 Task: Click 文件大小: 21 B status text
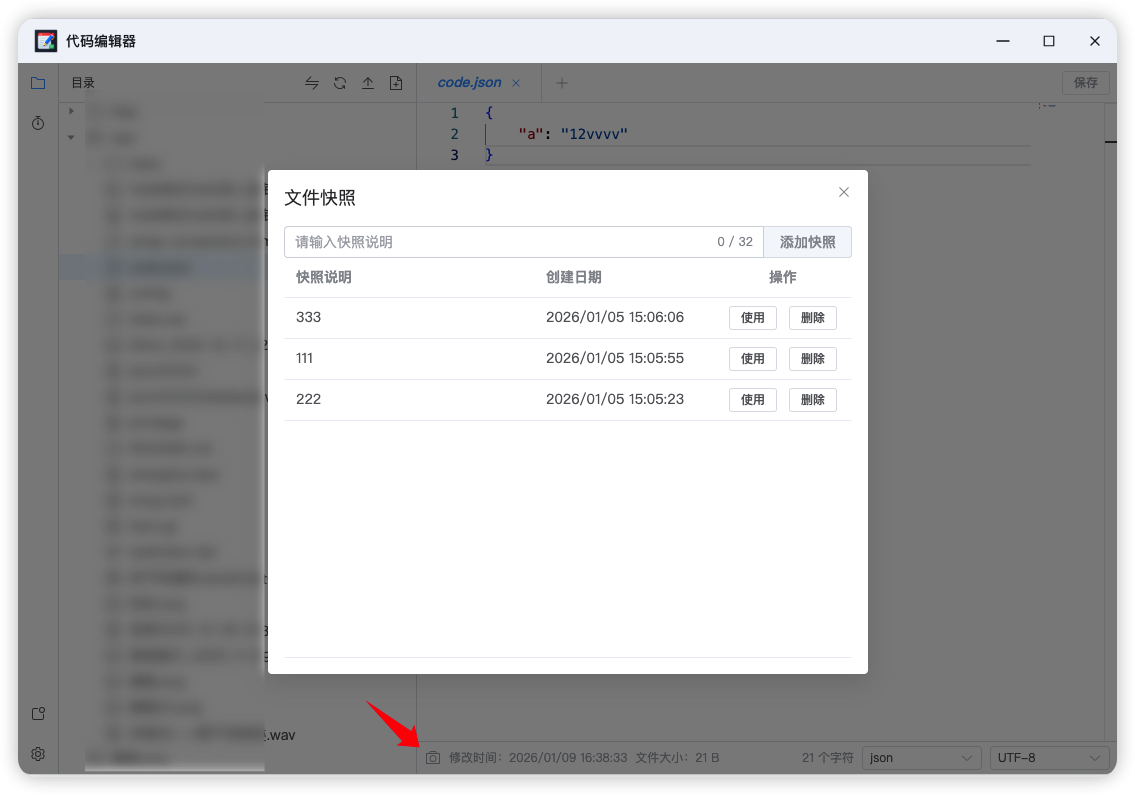(x=678, y=757)
